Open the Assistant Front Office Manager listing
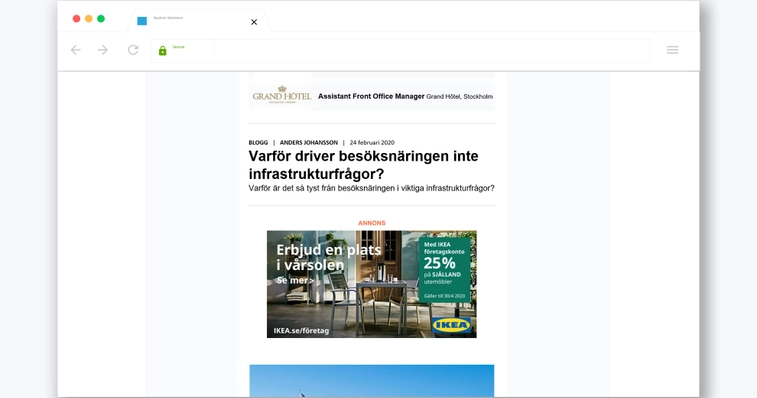The height and width of the screenshot is (398, 757). [x=371, y=96]
